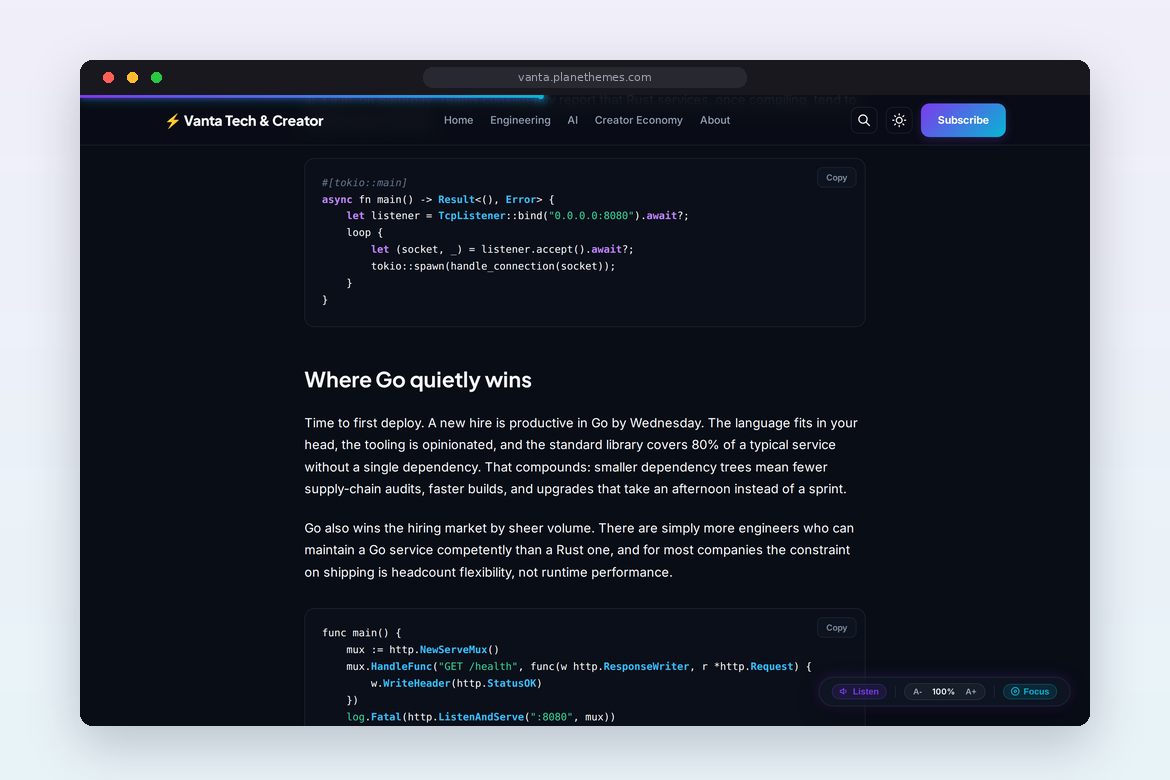
Task: Click the Subscribe button
Action: click(x=963, y=120)
